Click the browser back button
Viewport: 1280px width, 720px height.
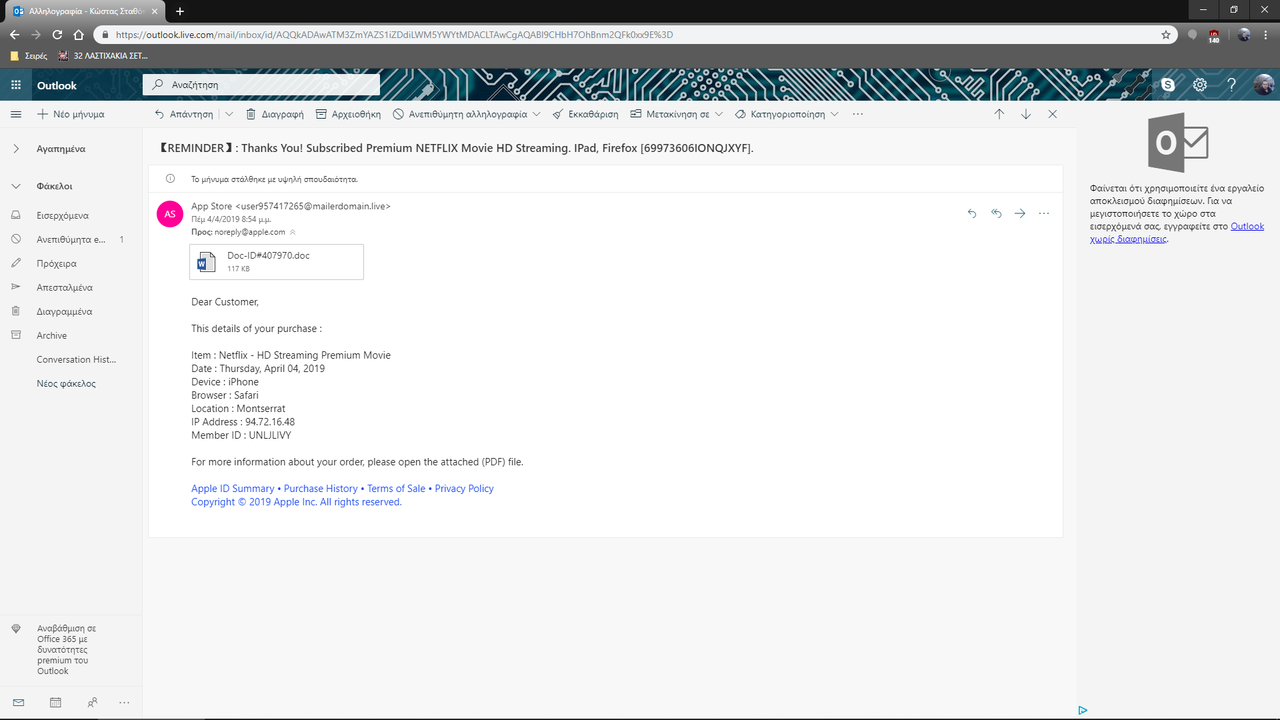pos(14,34)
